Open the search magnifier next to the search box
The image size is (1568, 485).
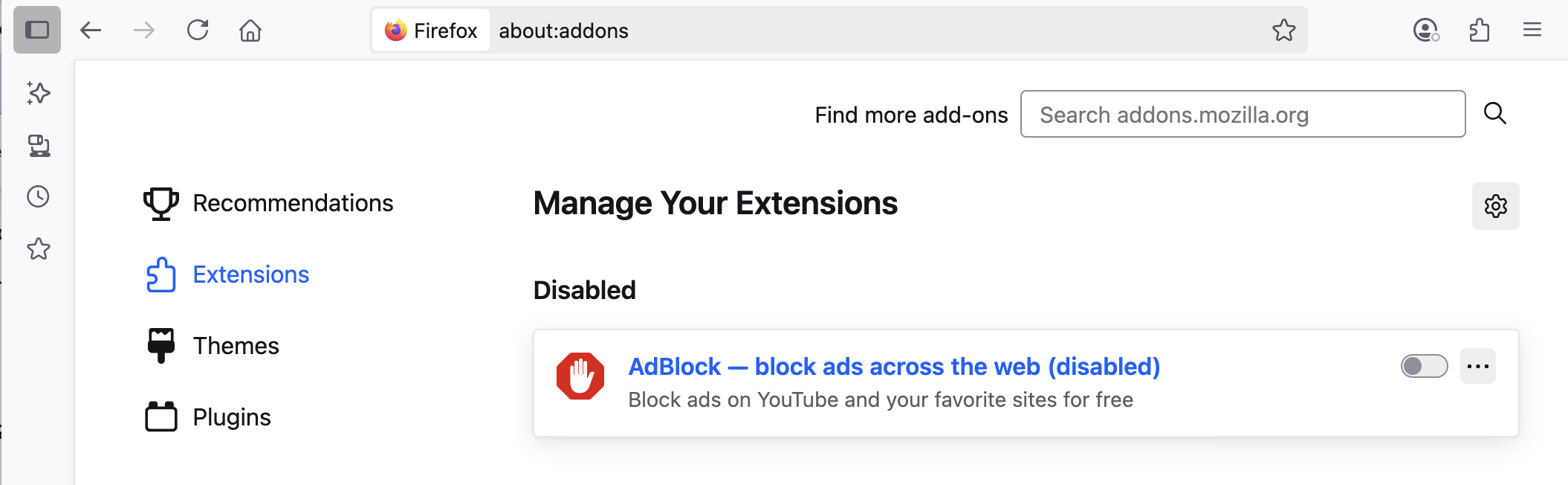tap(1496, 114)
